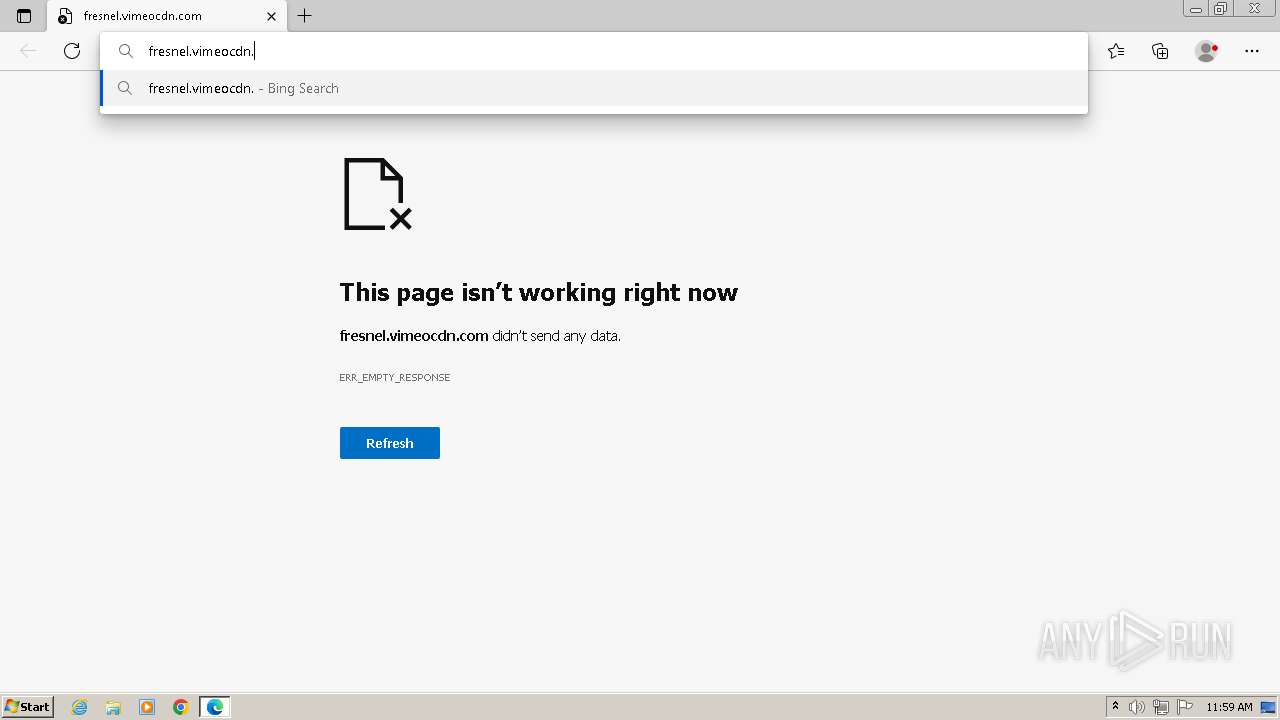The width and height of the screenshot is (1280, 720).
Task: Click the ERR_EMPTY_RESPONSE error code text
Action: coord(395,377)
